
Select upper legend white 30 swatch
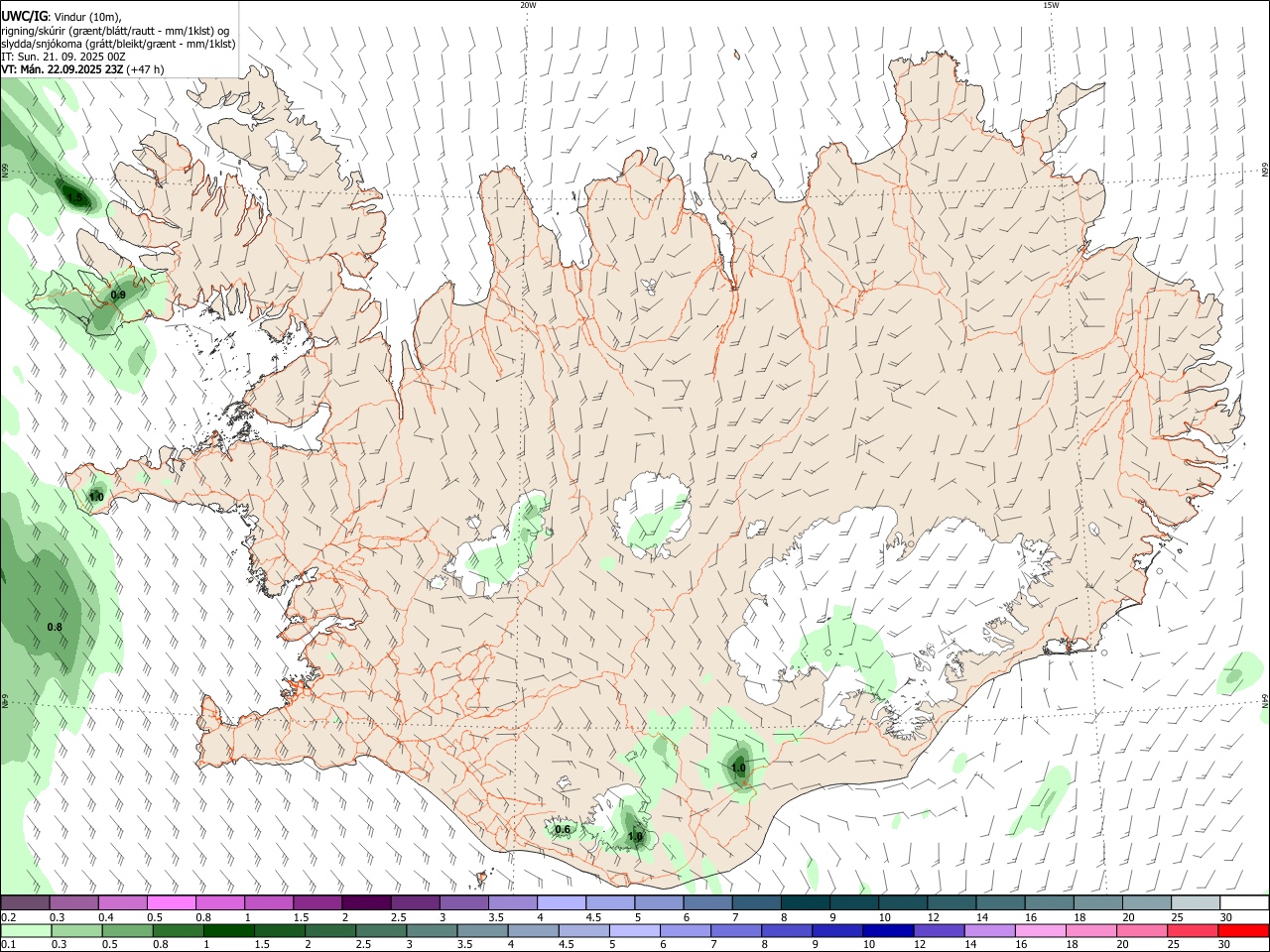click(x=1244, y=902)
